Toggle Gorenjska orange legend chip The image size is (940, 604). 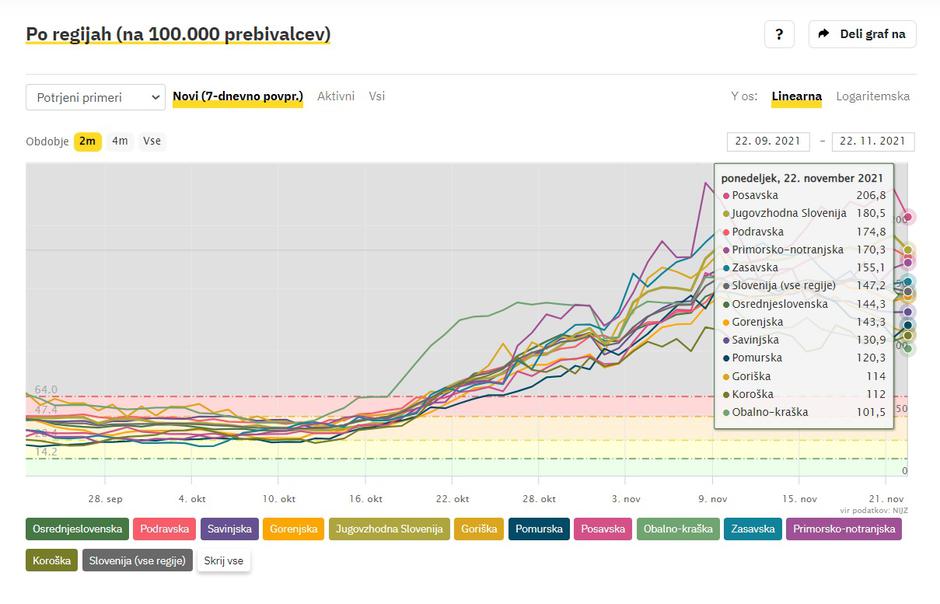tap(294, 529)
